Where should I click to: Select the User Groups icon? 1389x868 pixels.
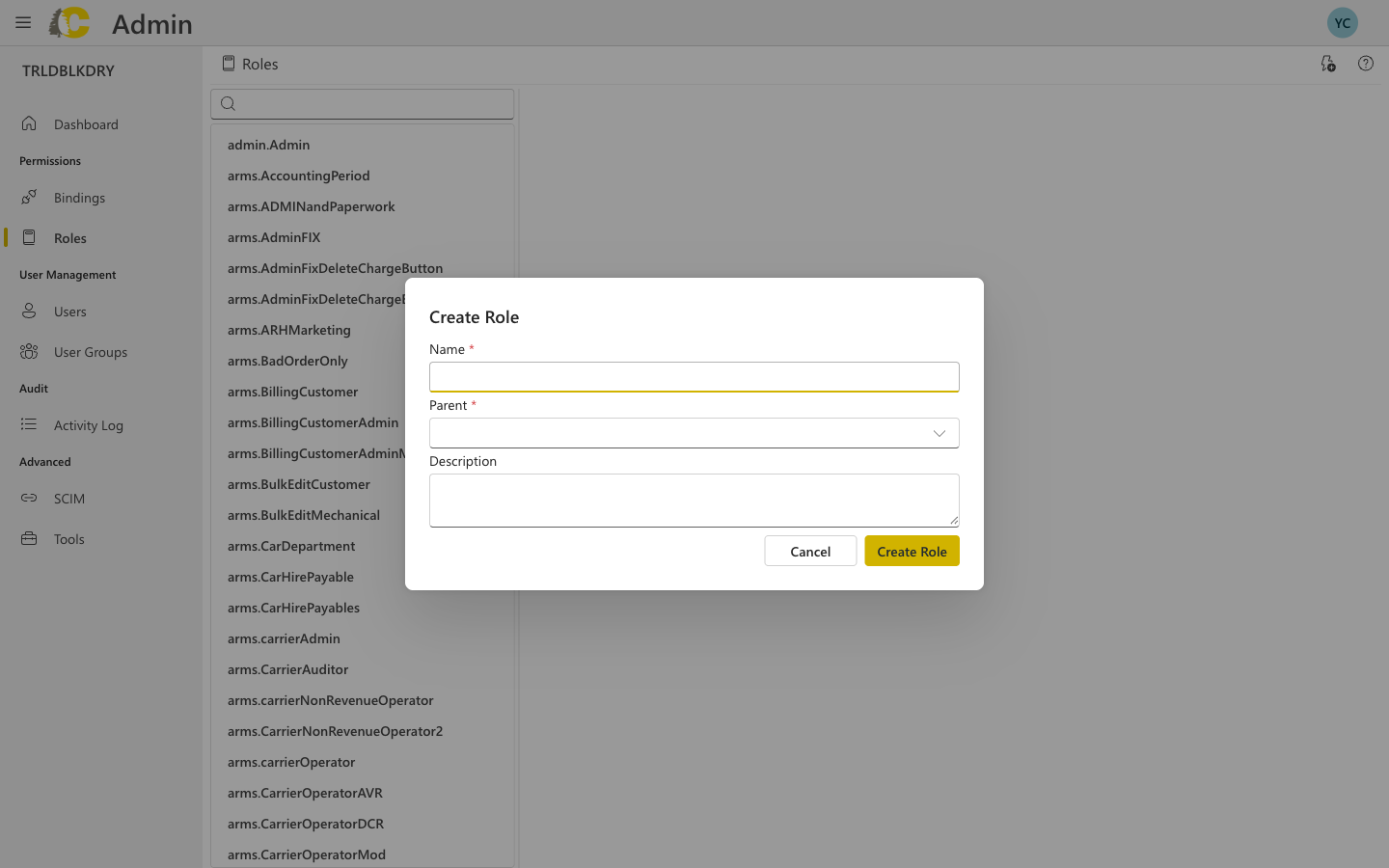[x=29, y=351]
